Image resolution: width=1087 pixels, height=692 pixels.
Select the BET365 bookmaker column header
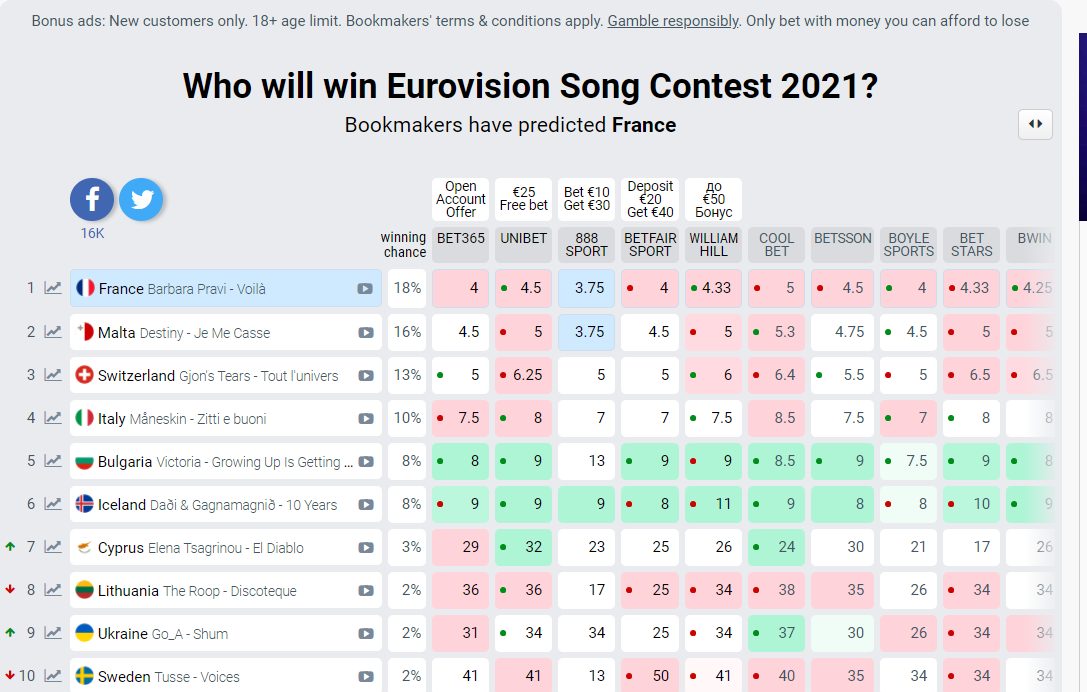[x=461, y=239]
